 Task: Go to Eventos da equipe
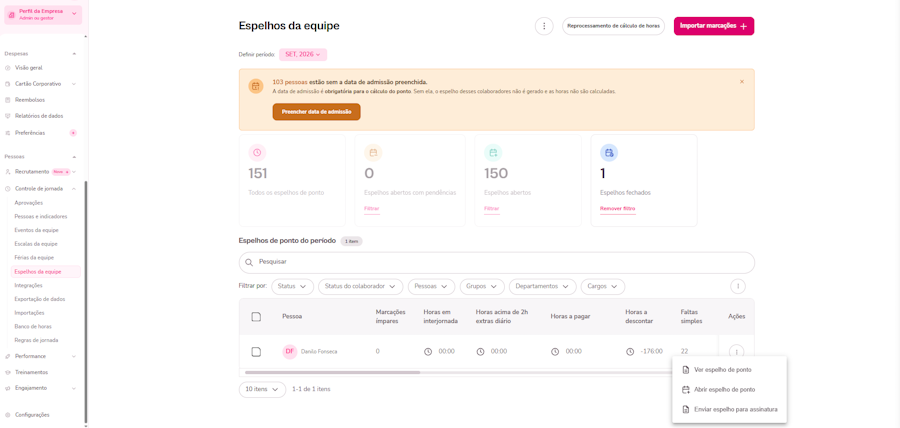click(36, 230)
